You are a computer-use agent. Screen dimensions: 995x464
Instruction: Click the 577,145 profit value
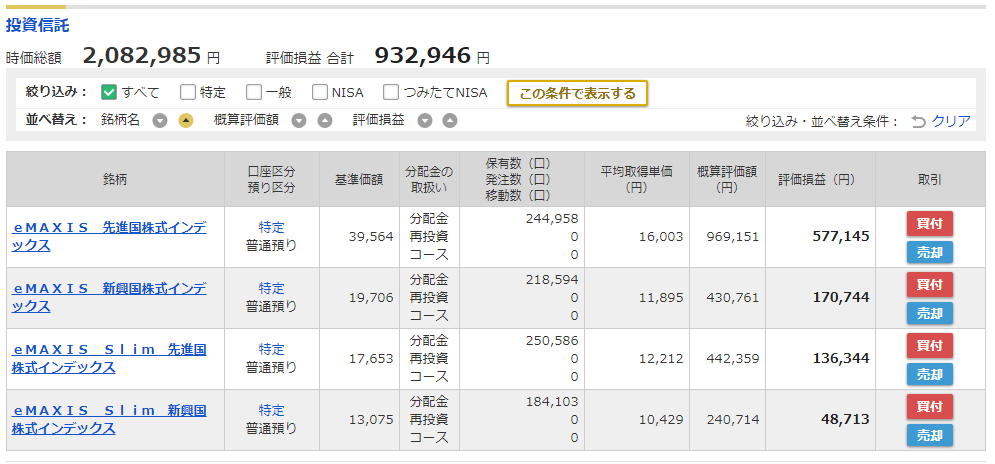click(x=841, y=237)
